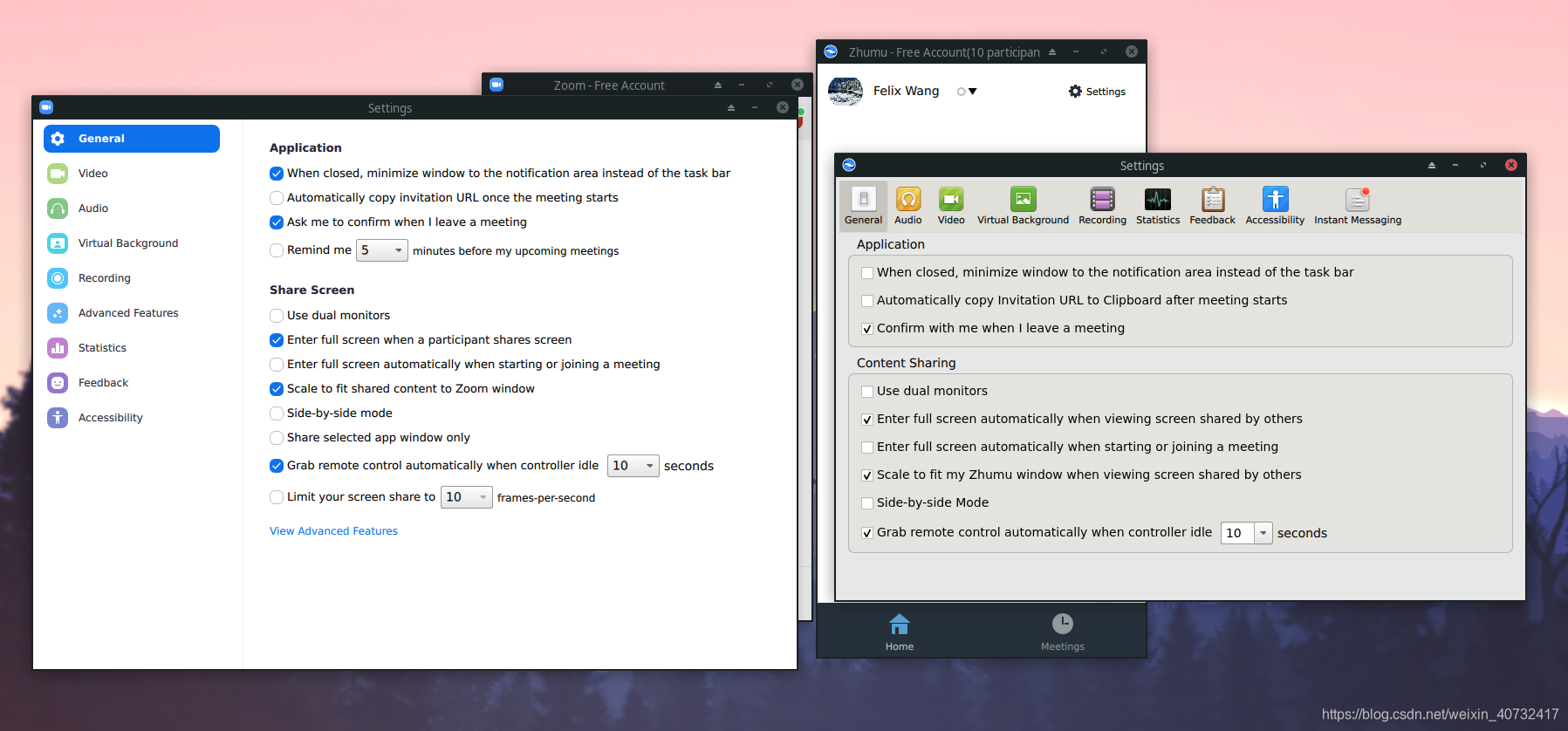Image resolution: width=1568 pixels, height=731 pixels.
Task: Enable automatically copy invitation URL in Zoom
Action: click(x=277, y=198)
